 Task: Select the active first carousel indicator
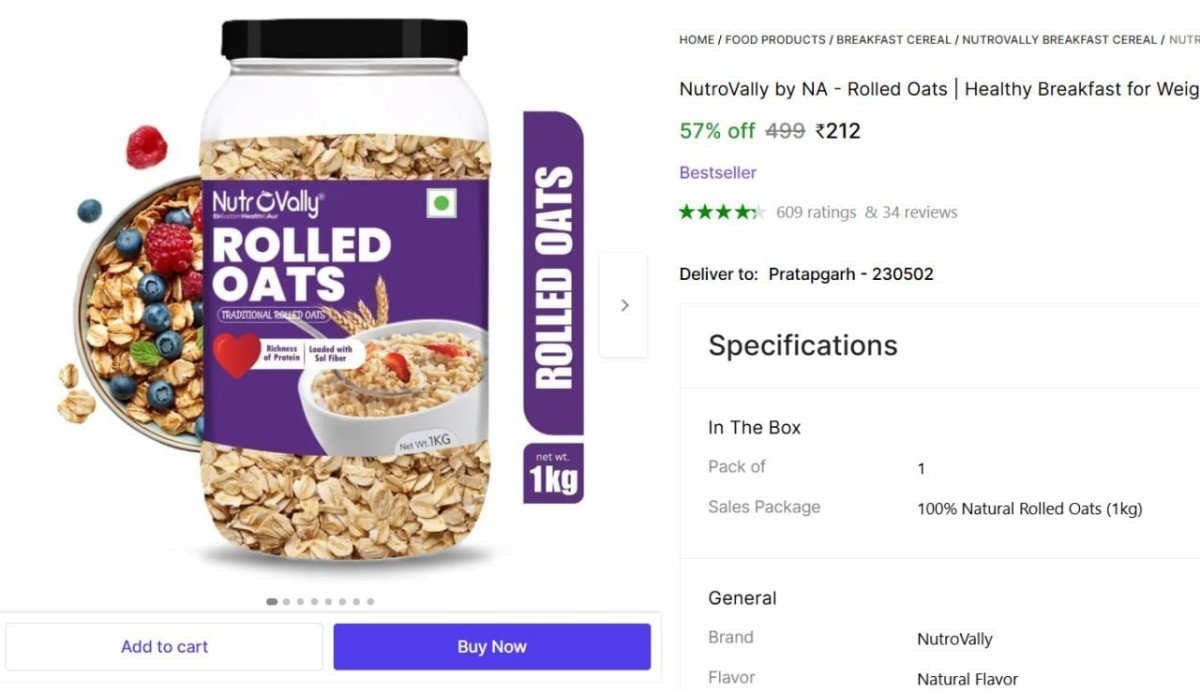(x=271, y=601)
